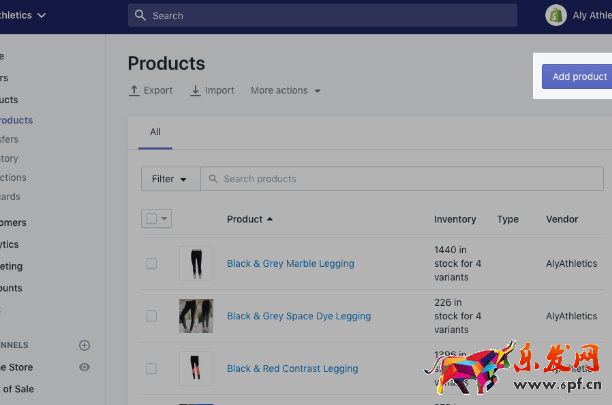Viewport: 612px width, 405px height.
Task: Open Black & Grey Marble Legging thumbnail
Action: click(195, 264)
